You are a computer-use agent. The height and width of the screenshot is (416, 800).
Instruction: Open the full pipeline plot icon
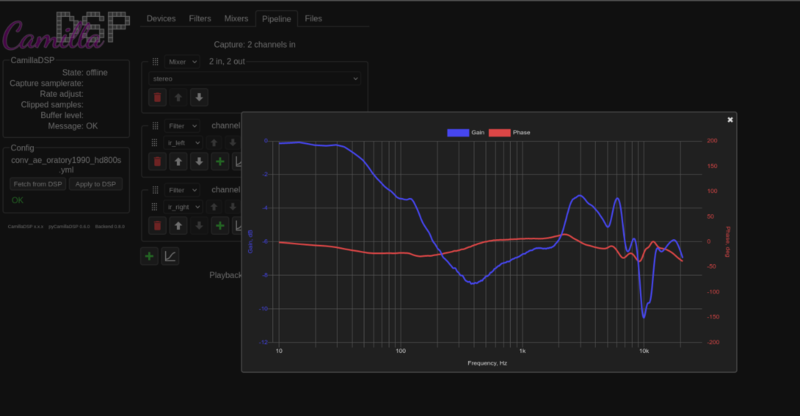click(x=170, y=256)
